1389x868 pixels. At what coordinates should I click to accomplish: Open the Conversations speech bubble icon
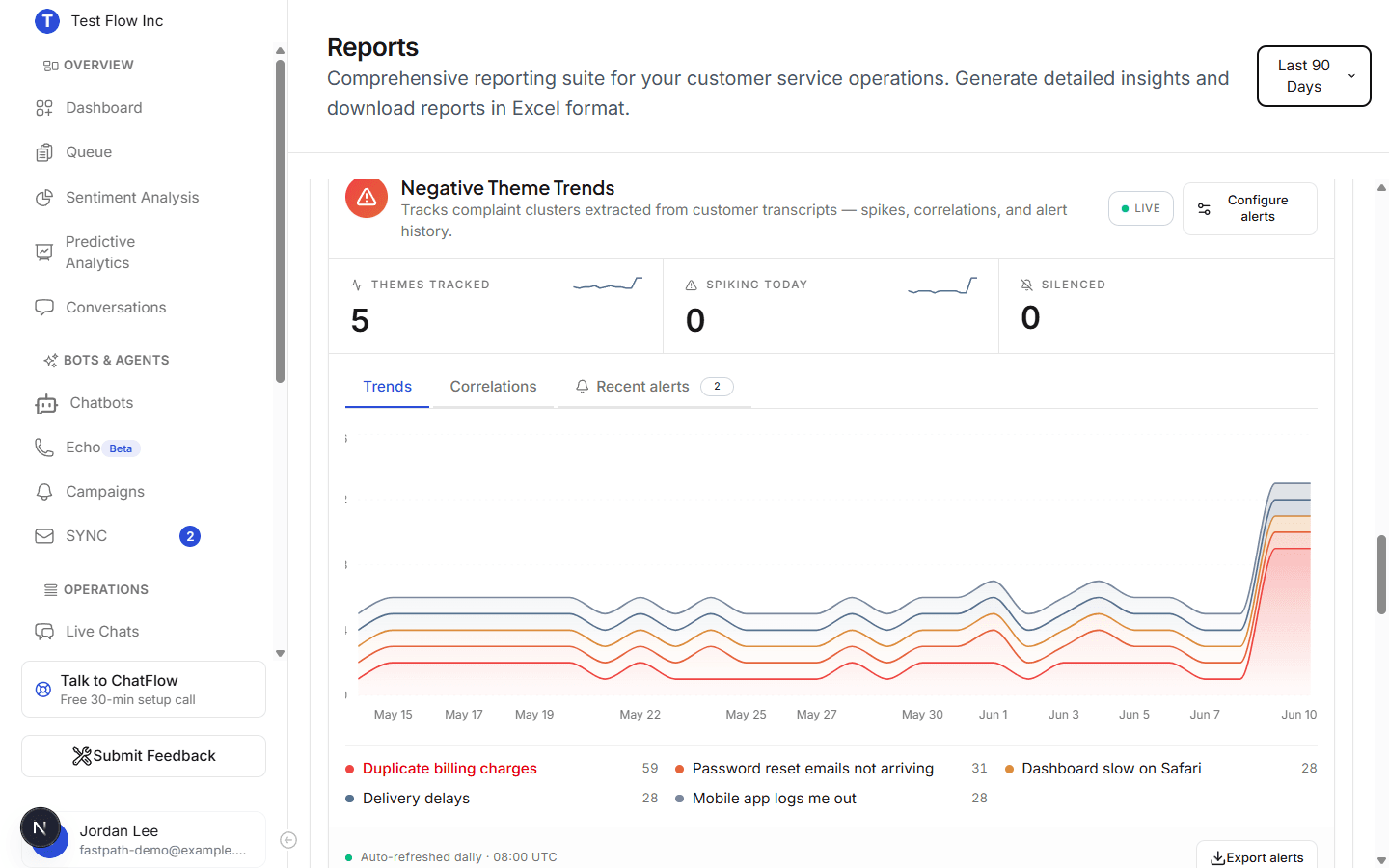pos(44,308)
